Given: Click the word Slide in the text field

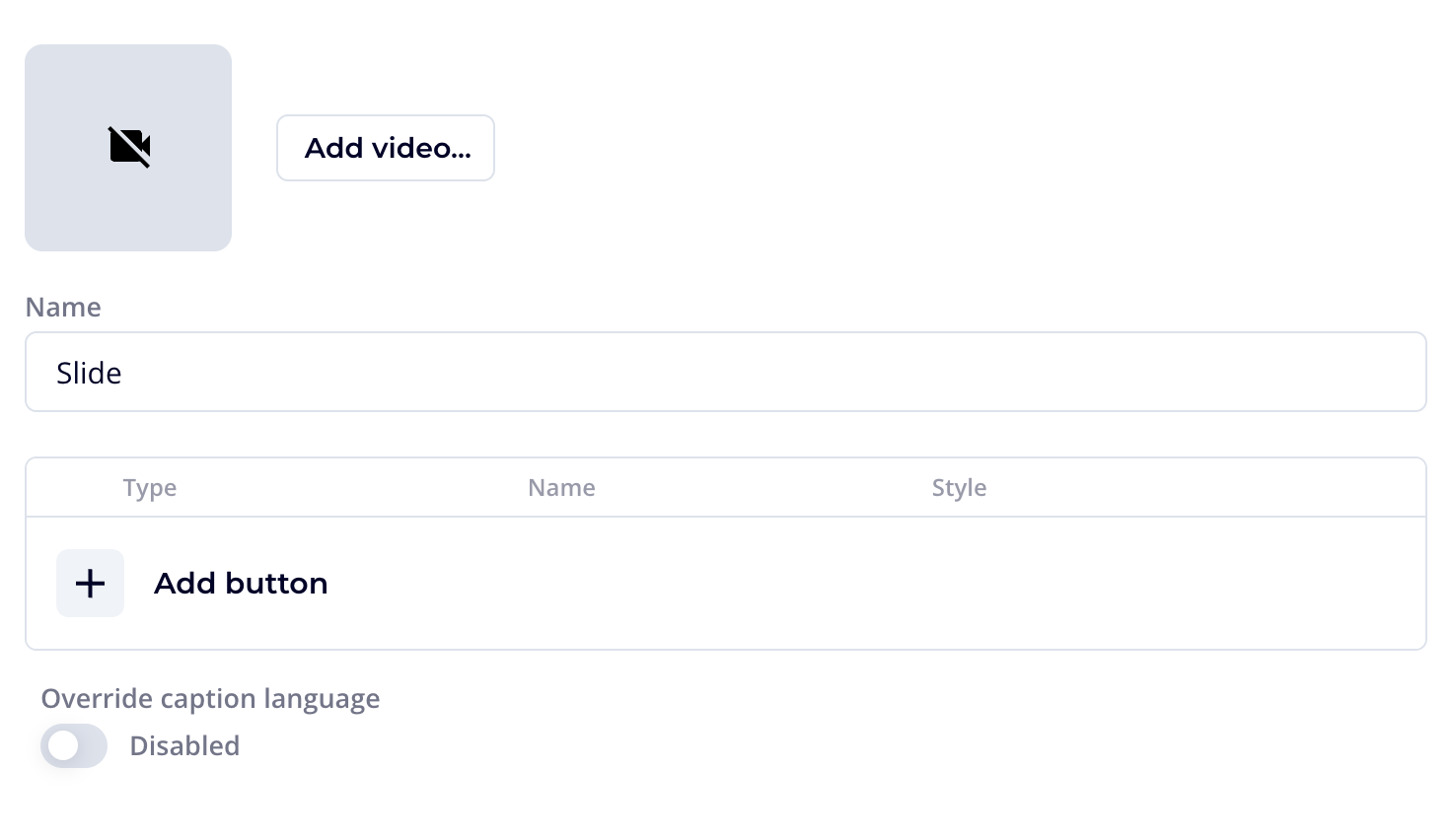Looking at the screenshot, I should [89, 373].
